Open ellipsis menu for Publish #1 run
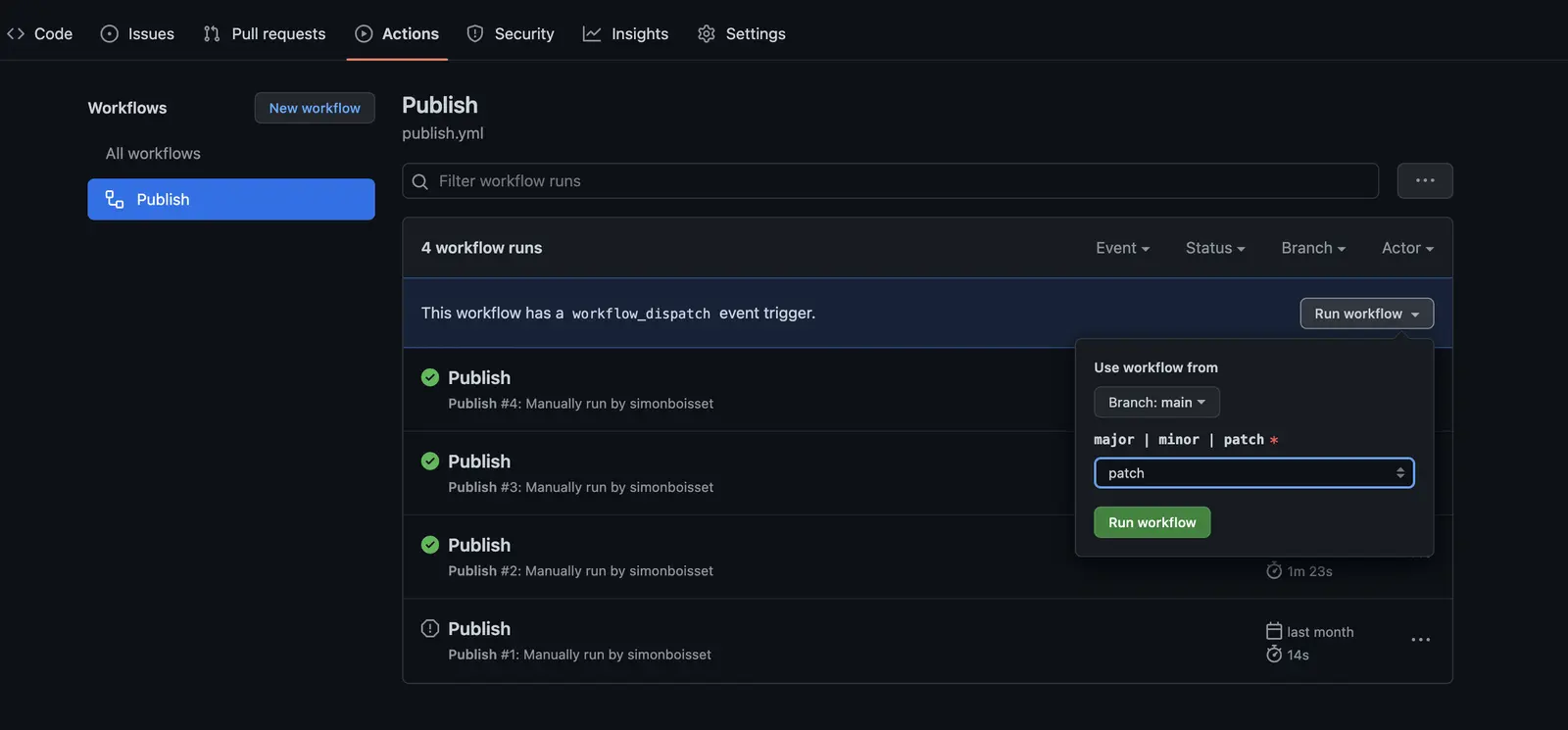Viewport: 1568px width, 730px height. tap(1421, 640)
